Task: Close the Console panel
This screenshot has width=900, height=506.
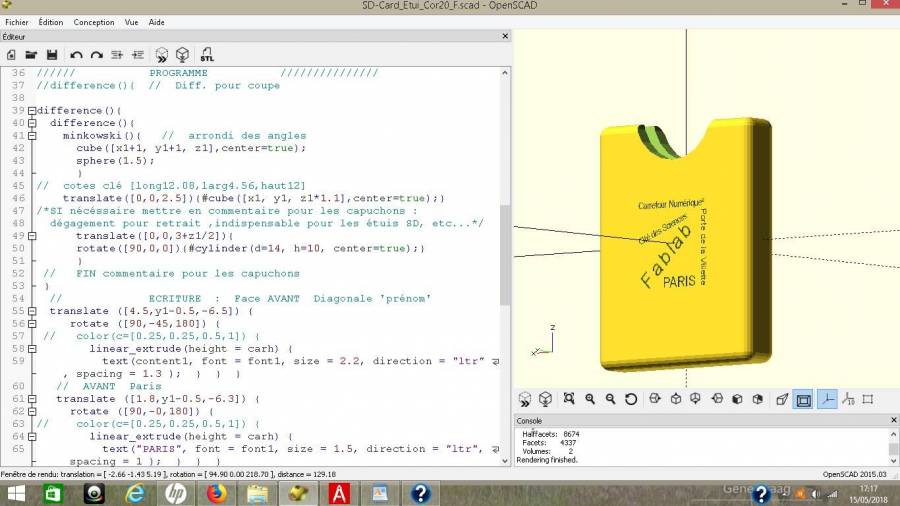Action: (893, 421)
